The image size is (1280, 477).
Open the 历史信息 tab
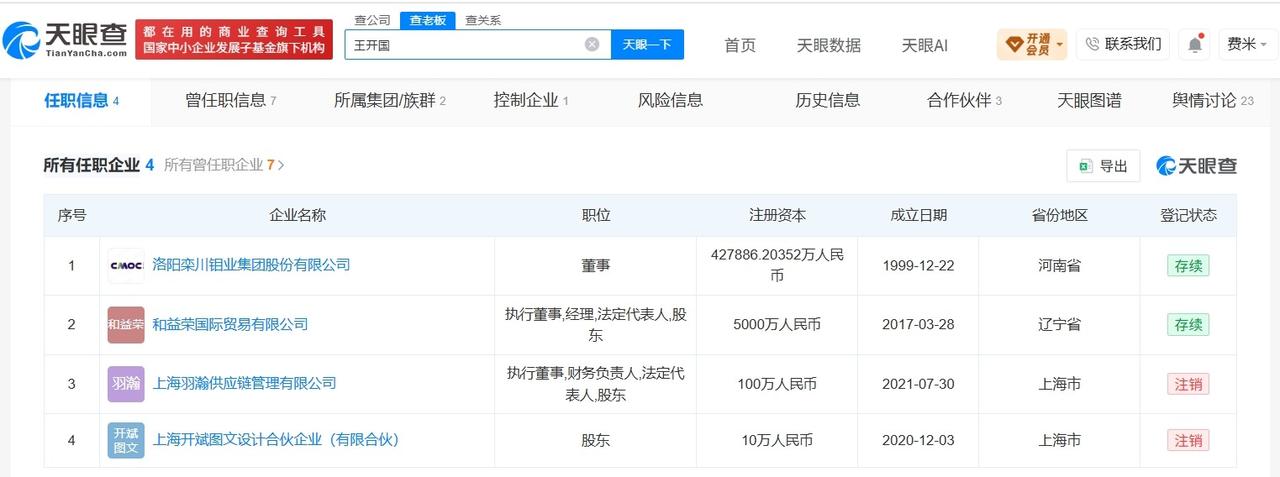coord(827,101)
